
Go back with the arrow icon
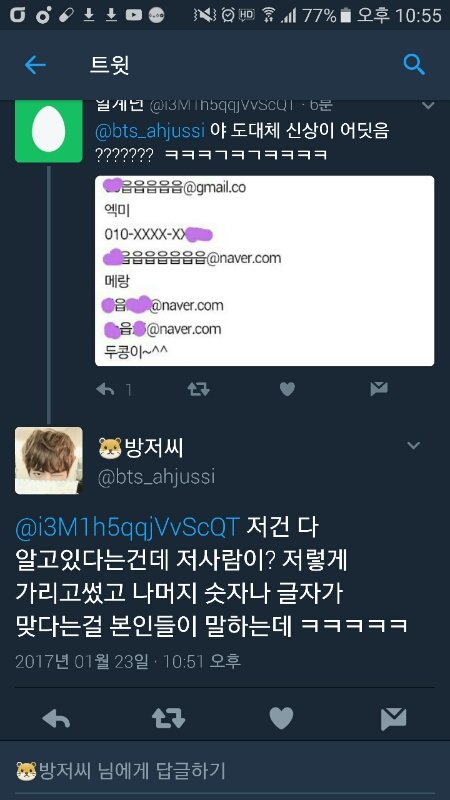pyautogui.click(x=35, y=65)
